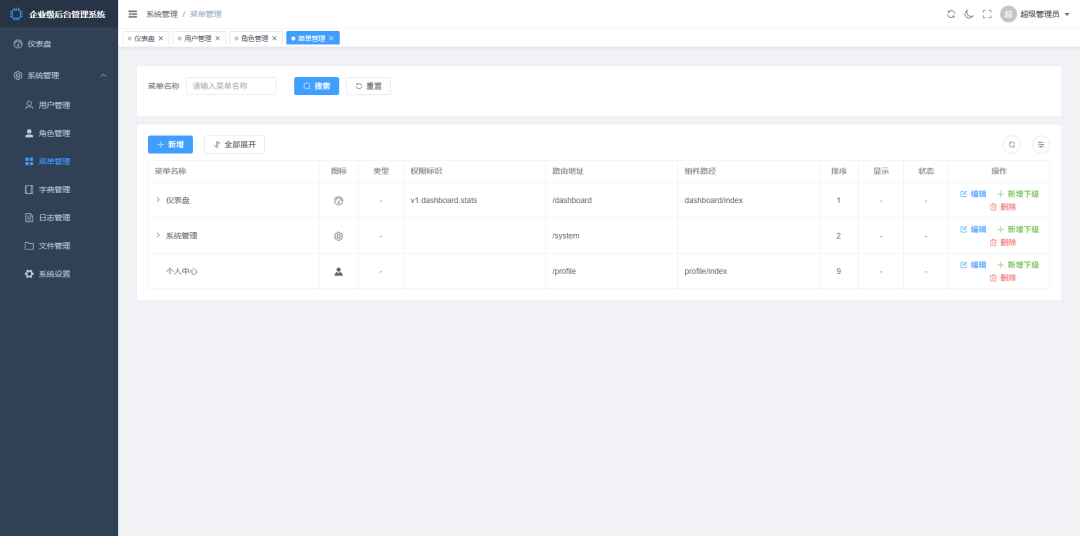Switch to the 用户管理 tab
Screen dimensions: 1080x536
coord(198,39)
